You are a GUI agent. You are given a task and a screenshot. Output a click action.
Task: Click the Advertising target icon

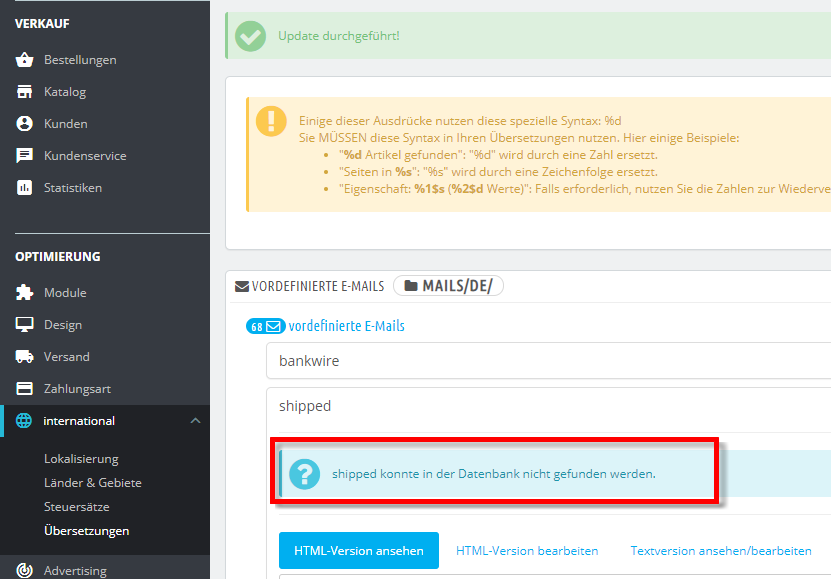pyautogui.click(x=24, y=571)
